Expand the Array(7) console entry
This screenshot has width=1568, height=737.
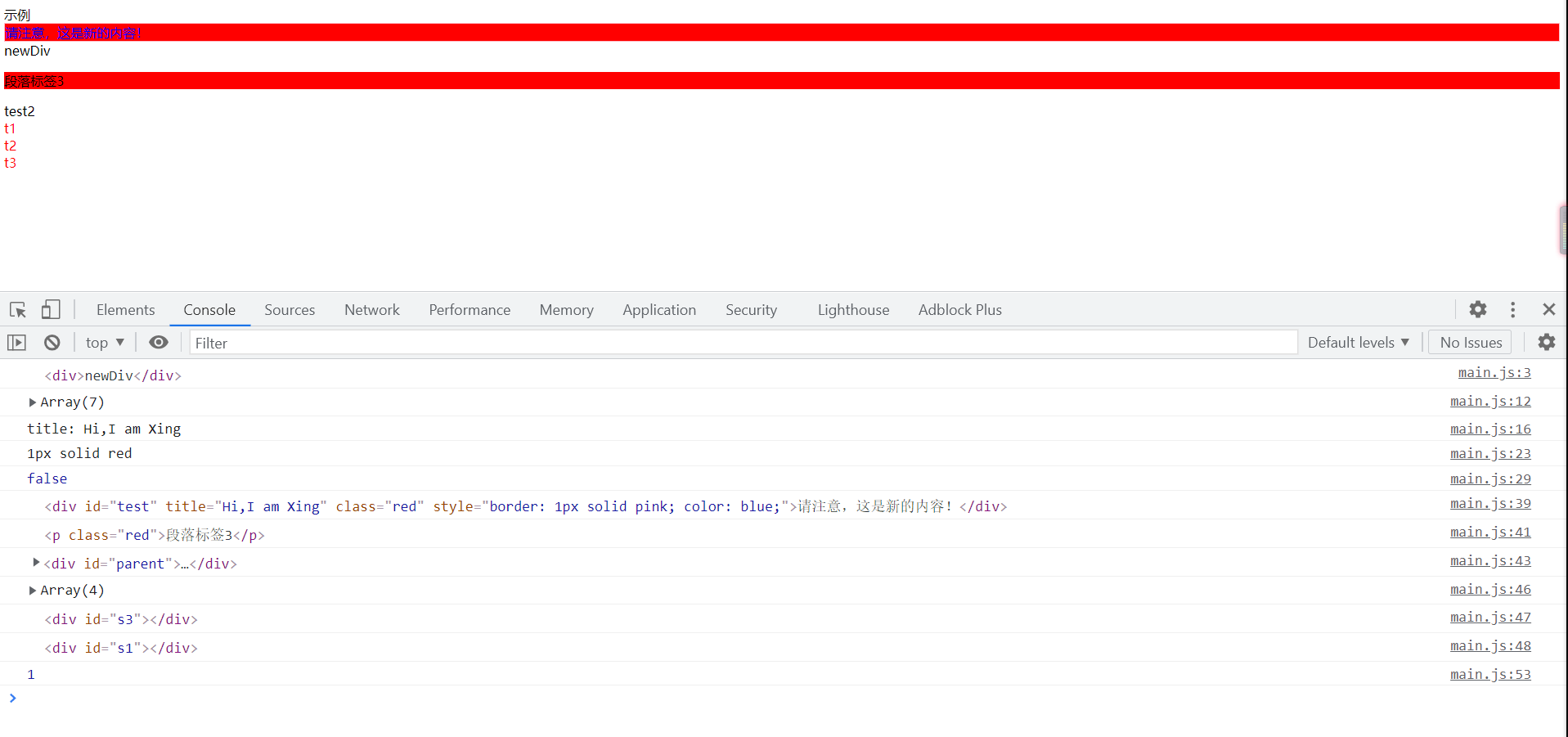[32, 402]
